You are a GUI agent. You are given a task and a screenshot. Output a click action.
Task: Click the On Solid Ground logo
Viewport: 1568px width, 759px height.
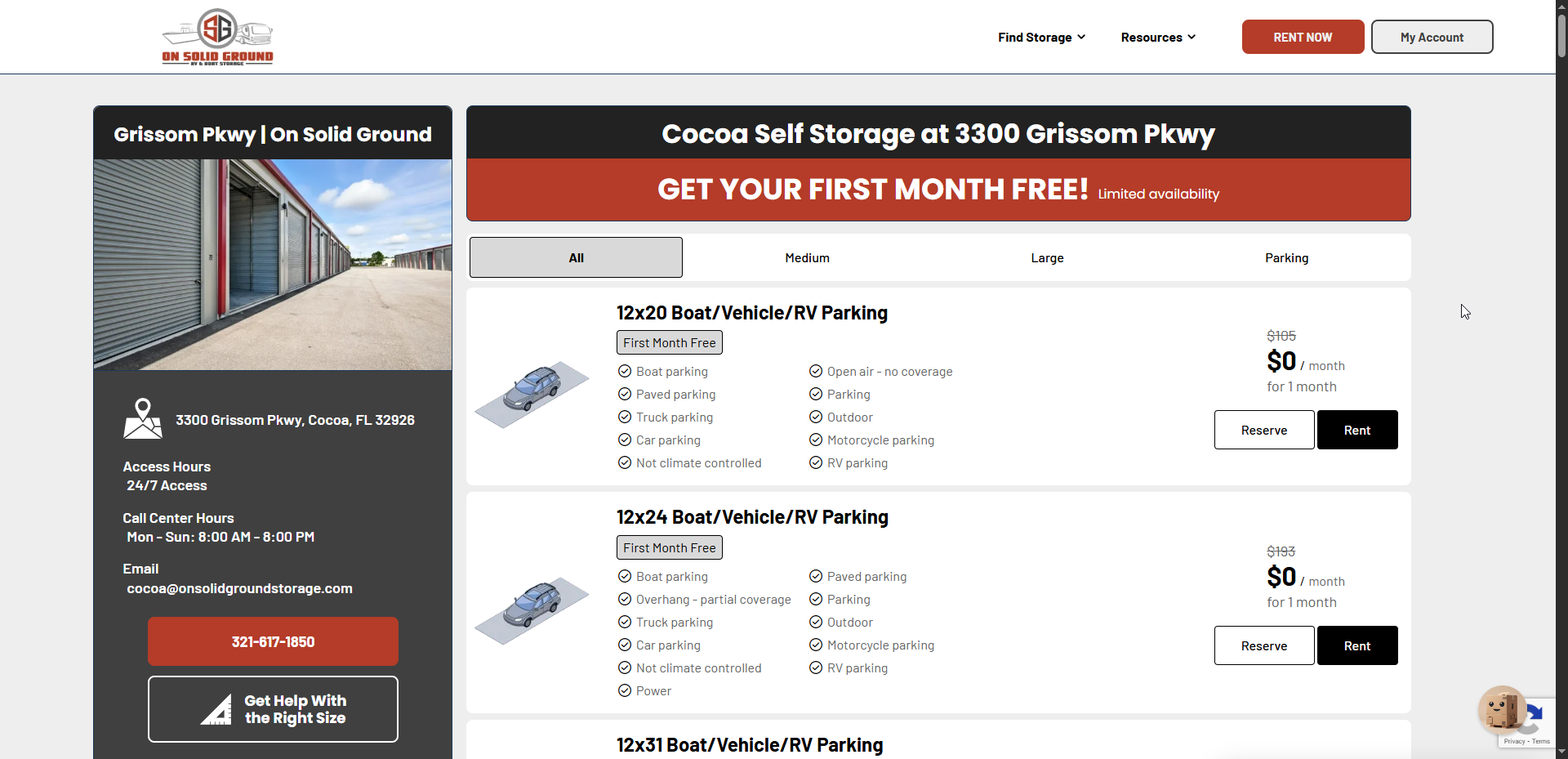(217, 37)
